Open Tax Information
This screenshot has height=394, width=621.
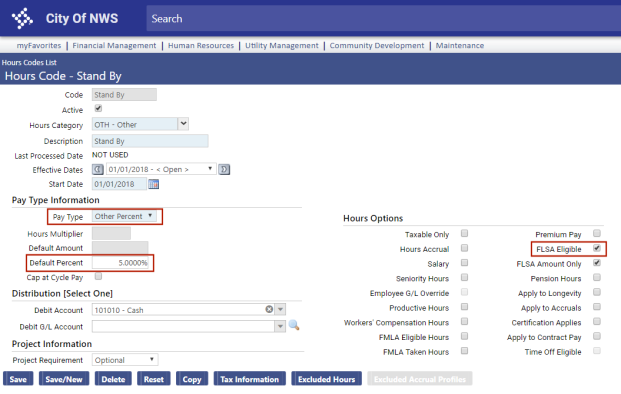(250, 379)
